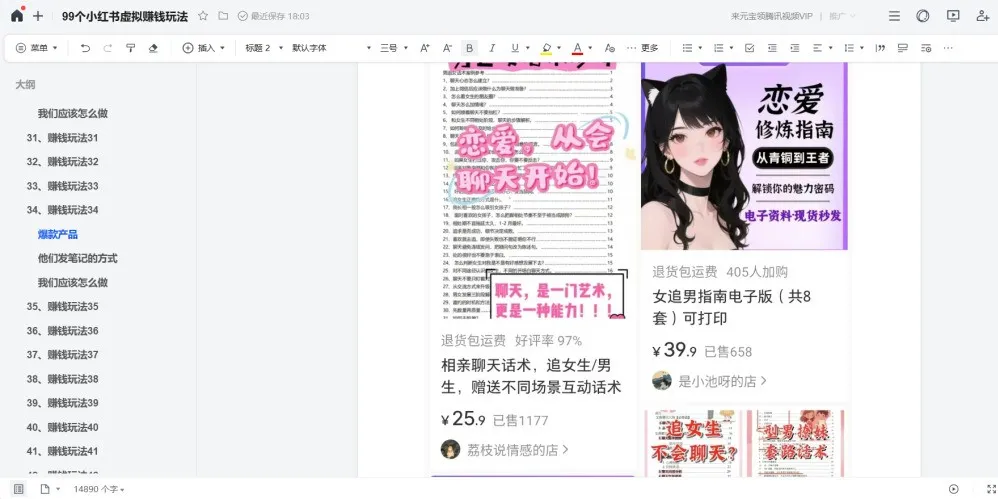Open toolbar overflow ellipsis at far right
This screenshot has height=499, width=998.
pos(948,48)
